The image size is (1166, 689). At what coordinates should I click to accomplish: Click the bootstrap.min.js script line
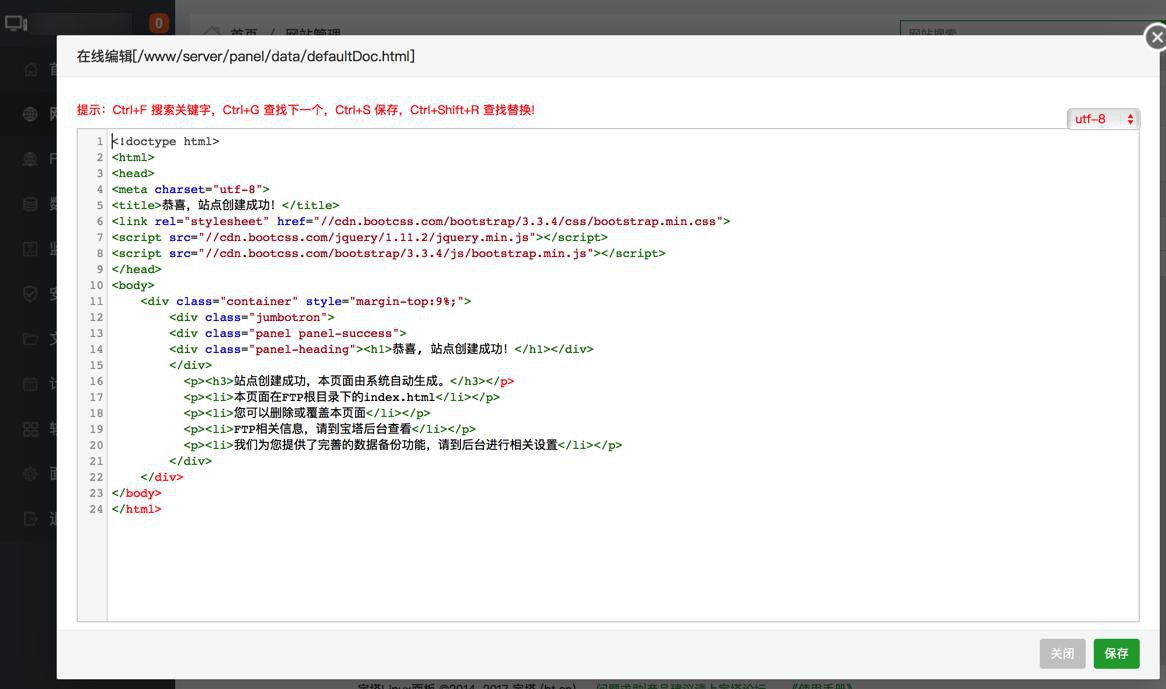388,253
